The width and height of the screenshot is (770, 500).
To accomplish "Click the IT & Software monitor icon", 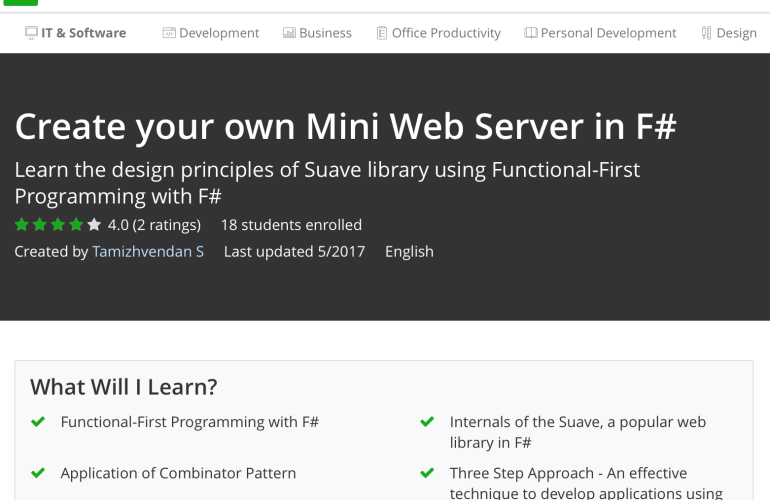I will [x=31, y=33].
